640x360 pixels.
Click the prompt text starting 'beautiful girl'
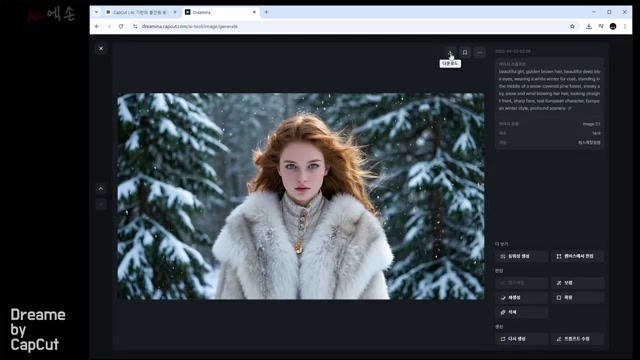click(x=549, y=90)
